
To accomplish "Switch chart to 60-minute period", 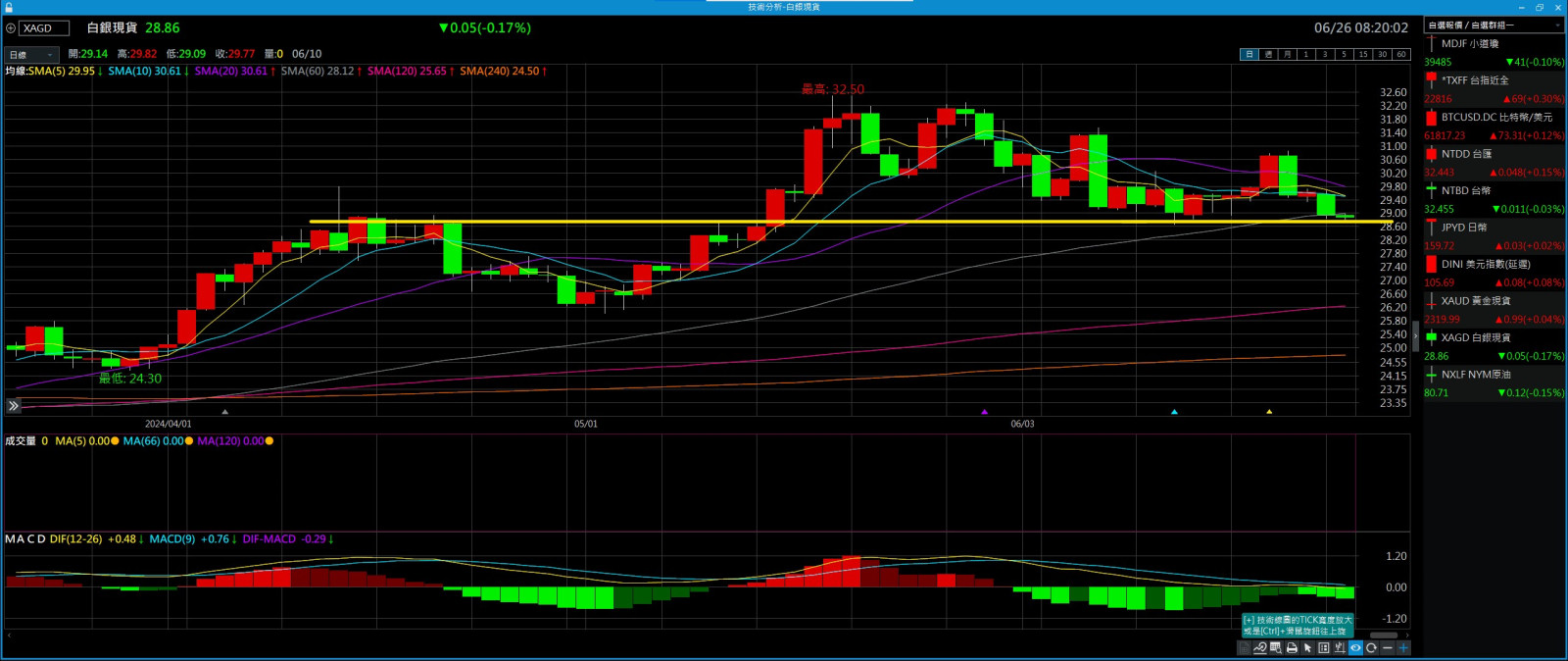I will point(1400,55).
